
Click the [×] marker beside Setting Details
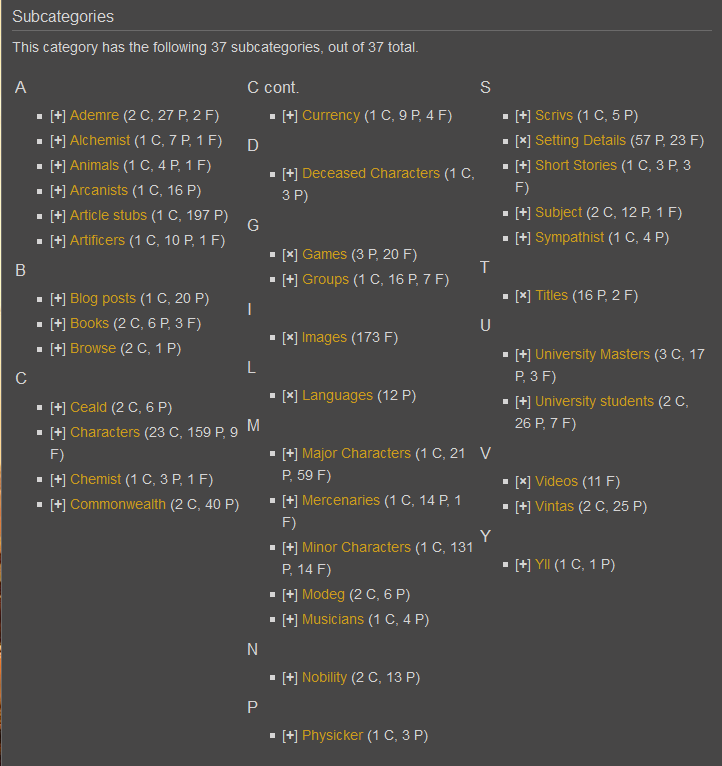(x=522, y=141)
